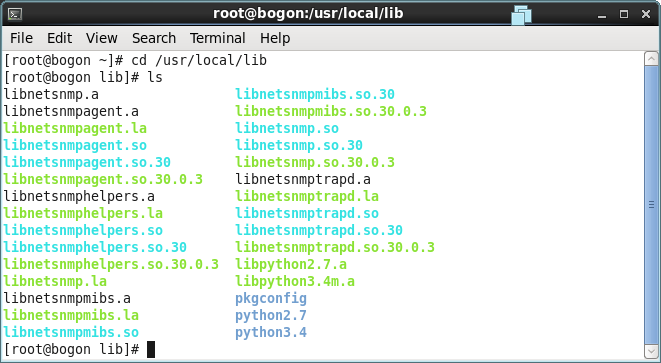Click the scrollbar up arrow

pyautogui.click(x=651, y=59)
